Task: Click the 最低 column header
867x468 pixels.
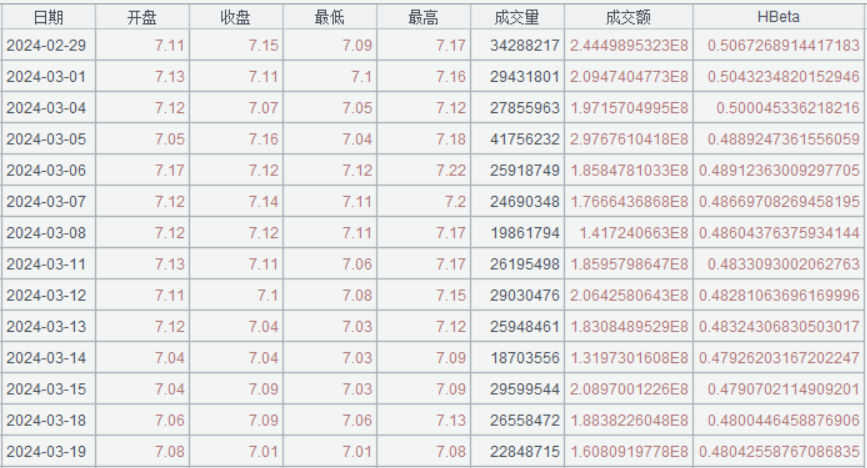Action: pos(330,17)
